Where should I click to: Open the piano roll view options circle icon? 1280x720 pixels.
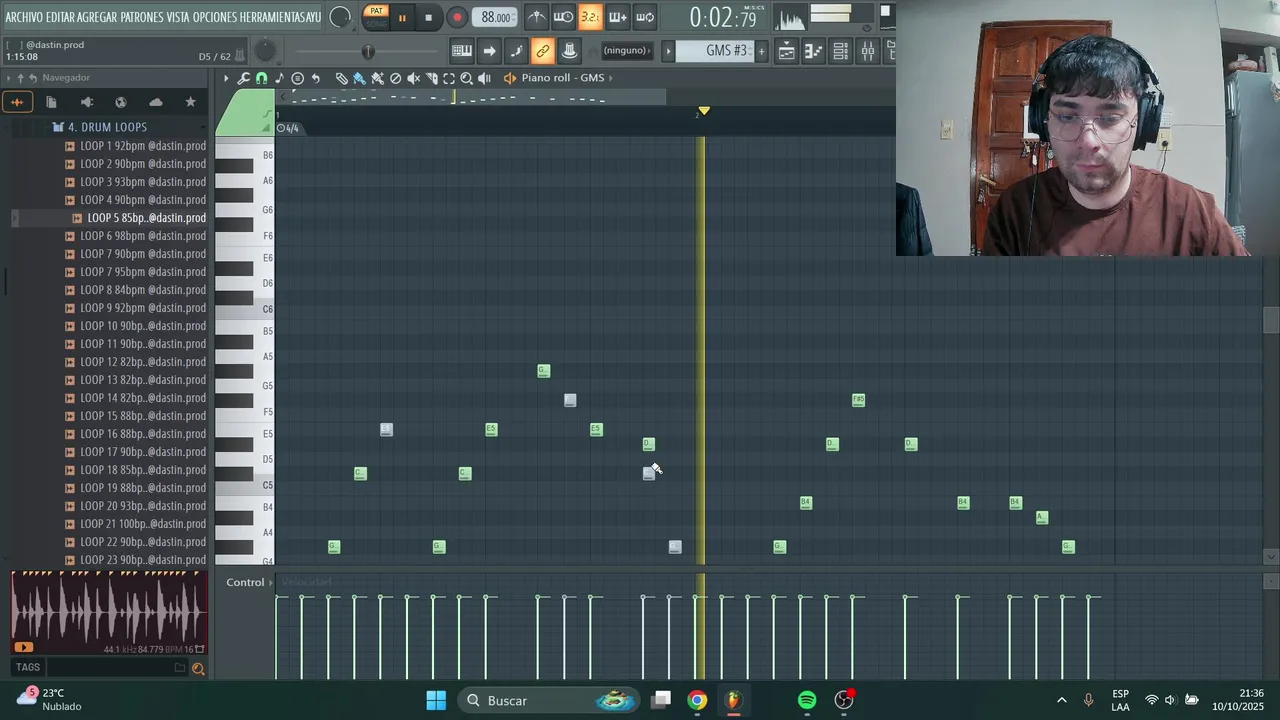click(x=297, y=78)
